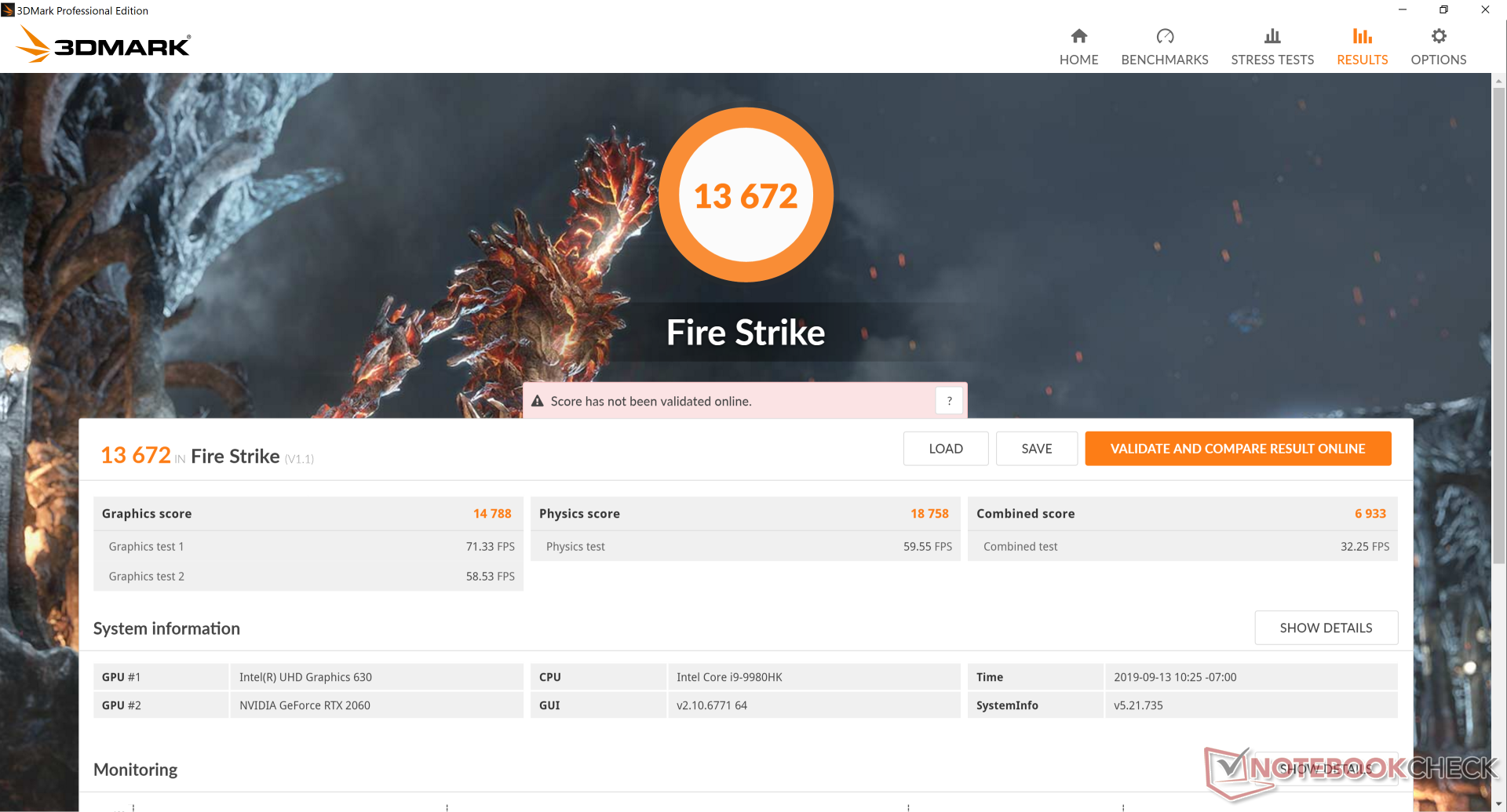
Task: Click the SAVE button
Action: pyautogui.click(x=1037, y=449)
